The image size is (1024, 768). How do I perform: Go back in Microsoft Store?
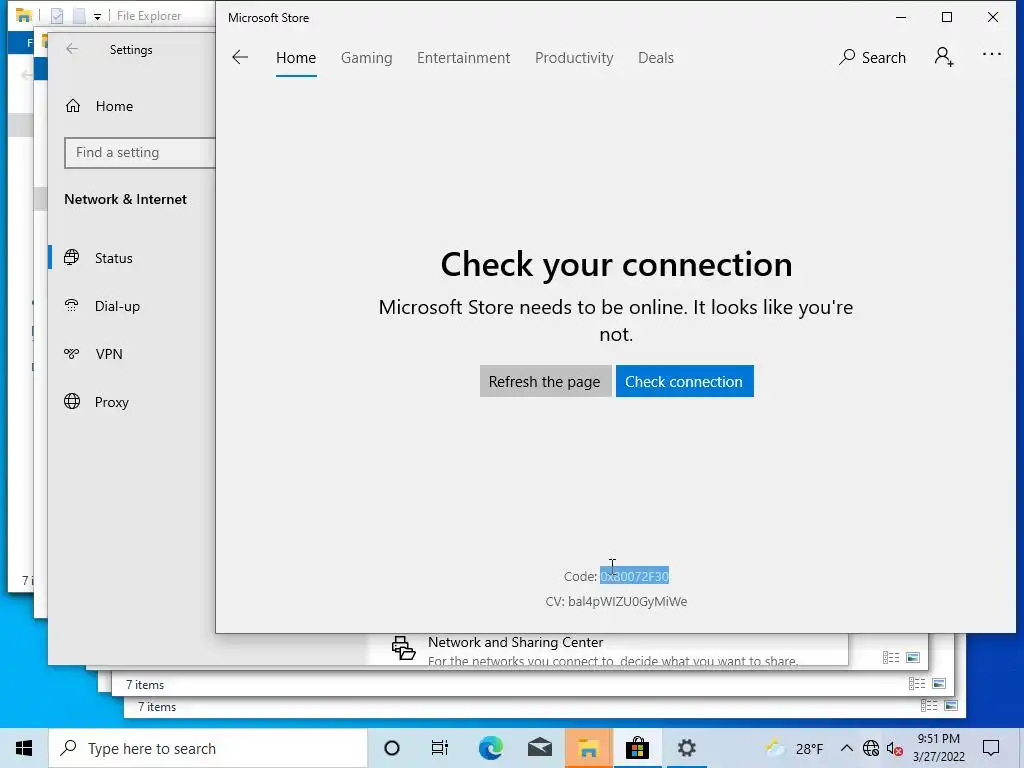(240, 57)
